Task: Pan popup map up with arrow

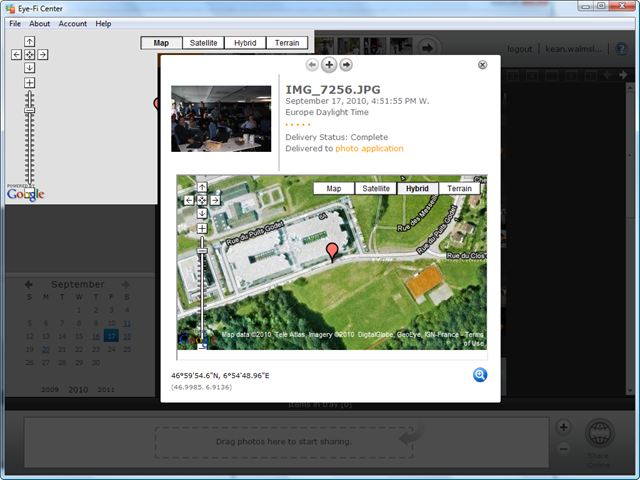Action: (x=202, y=187)
